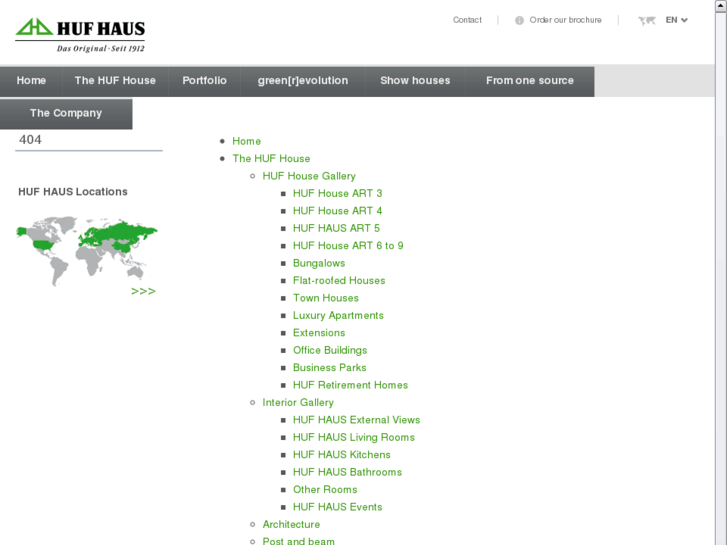Viewport: 727px width, 545px height.
Task: Open the Post and beam link
Action: (x=299, y=541)
